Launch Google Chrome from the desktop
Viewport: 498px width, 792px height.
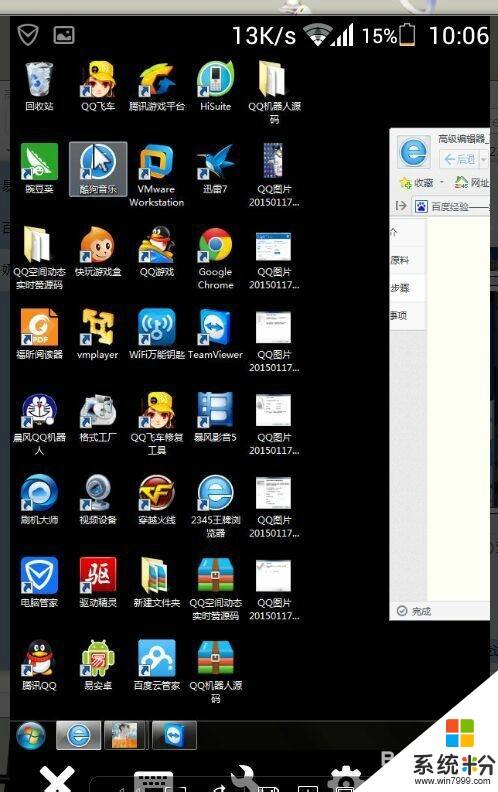click(x=215, y=258)
